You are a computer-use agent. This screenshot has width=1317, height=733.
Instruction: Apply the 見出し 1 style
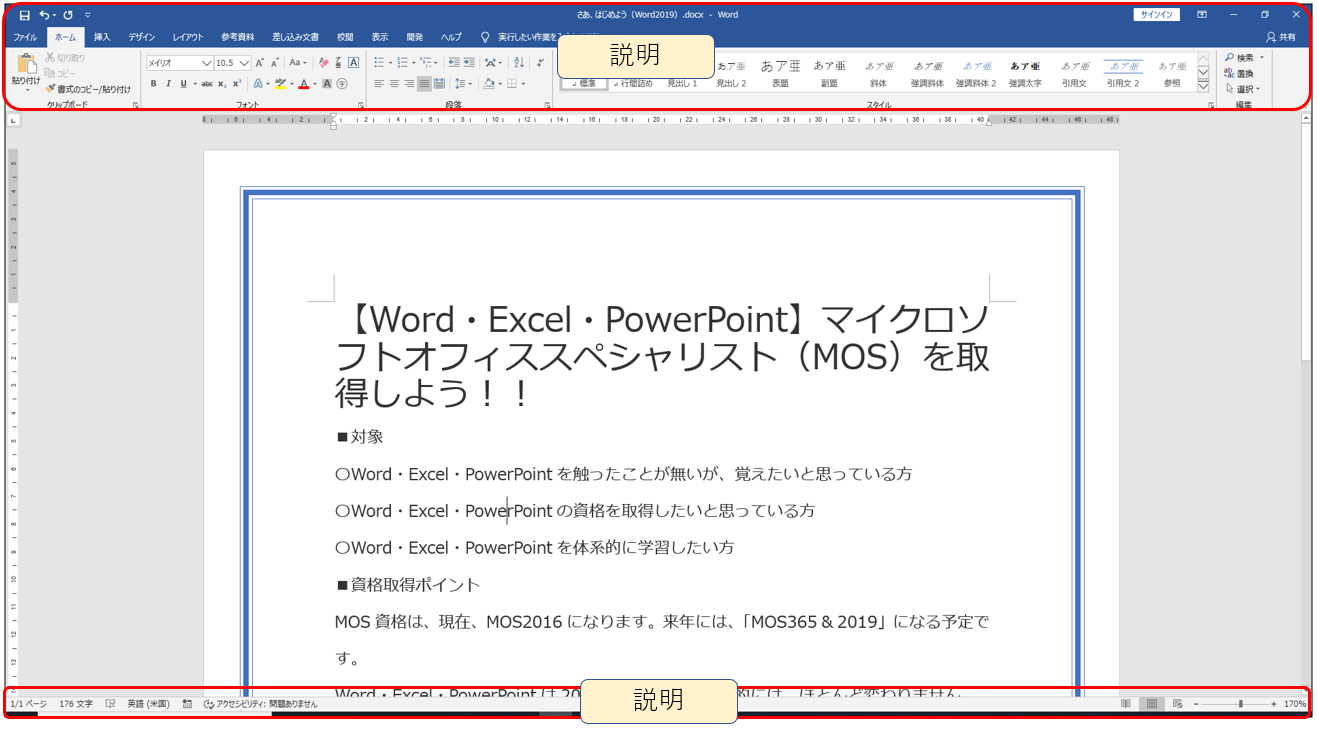[x=682, y=75]
